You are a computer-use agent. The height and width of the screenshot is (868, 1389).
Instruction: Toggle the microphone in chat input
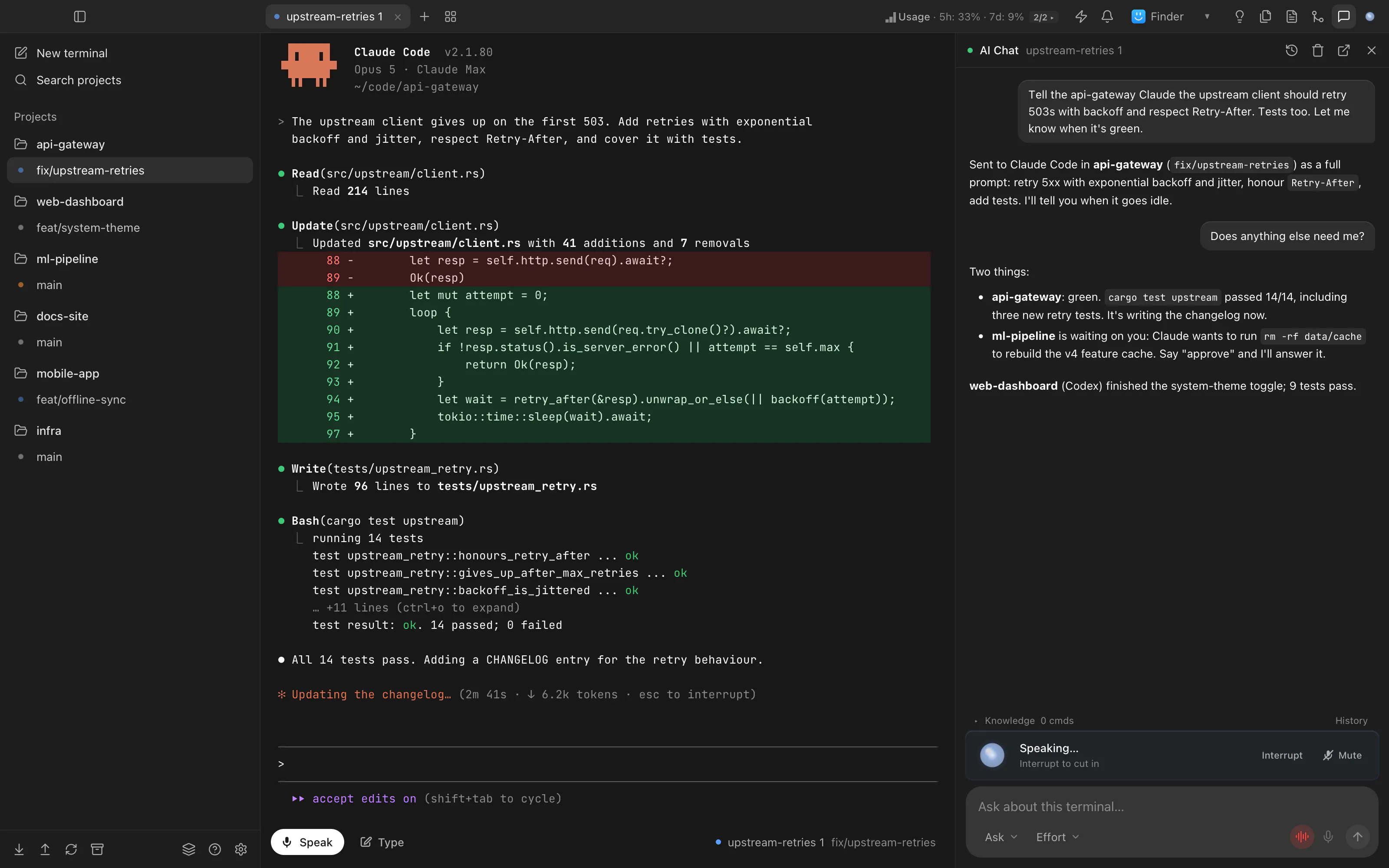pyautogui.click(x=1328, y=837)
